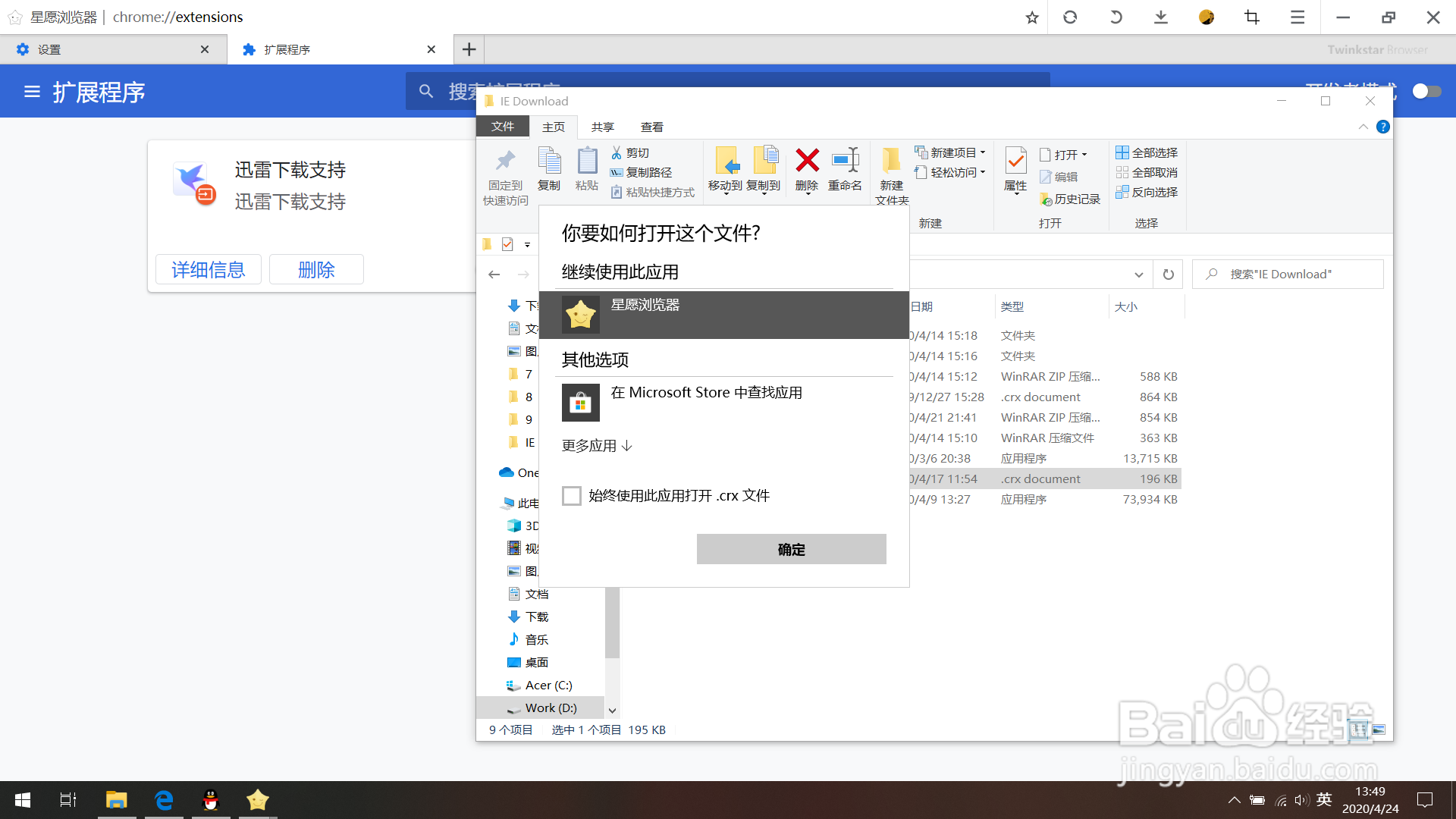This screenshot has width=1456, height=819.
Task: Click the Rename icon
Action: click(845, 160)
